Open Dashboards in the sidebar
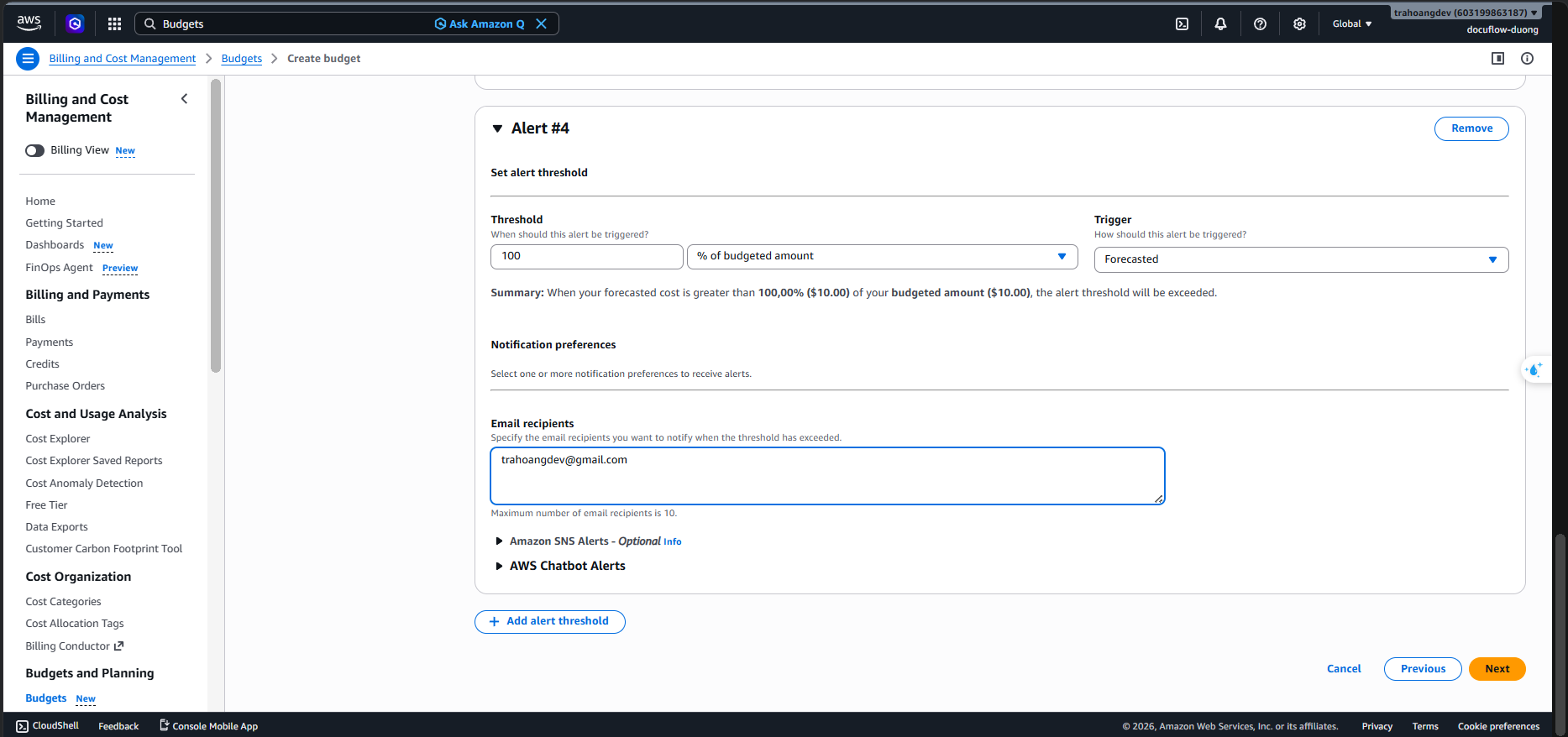The height and width of the screenshot is (737, 1568). (55, 245)
